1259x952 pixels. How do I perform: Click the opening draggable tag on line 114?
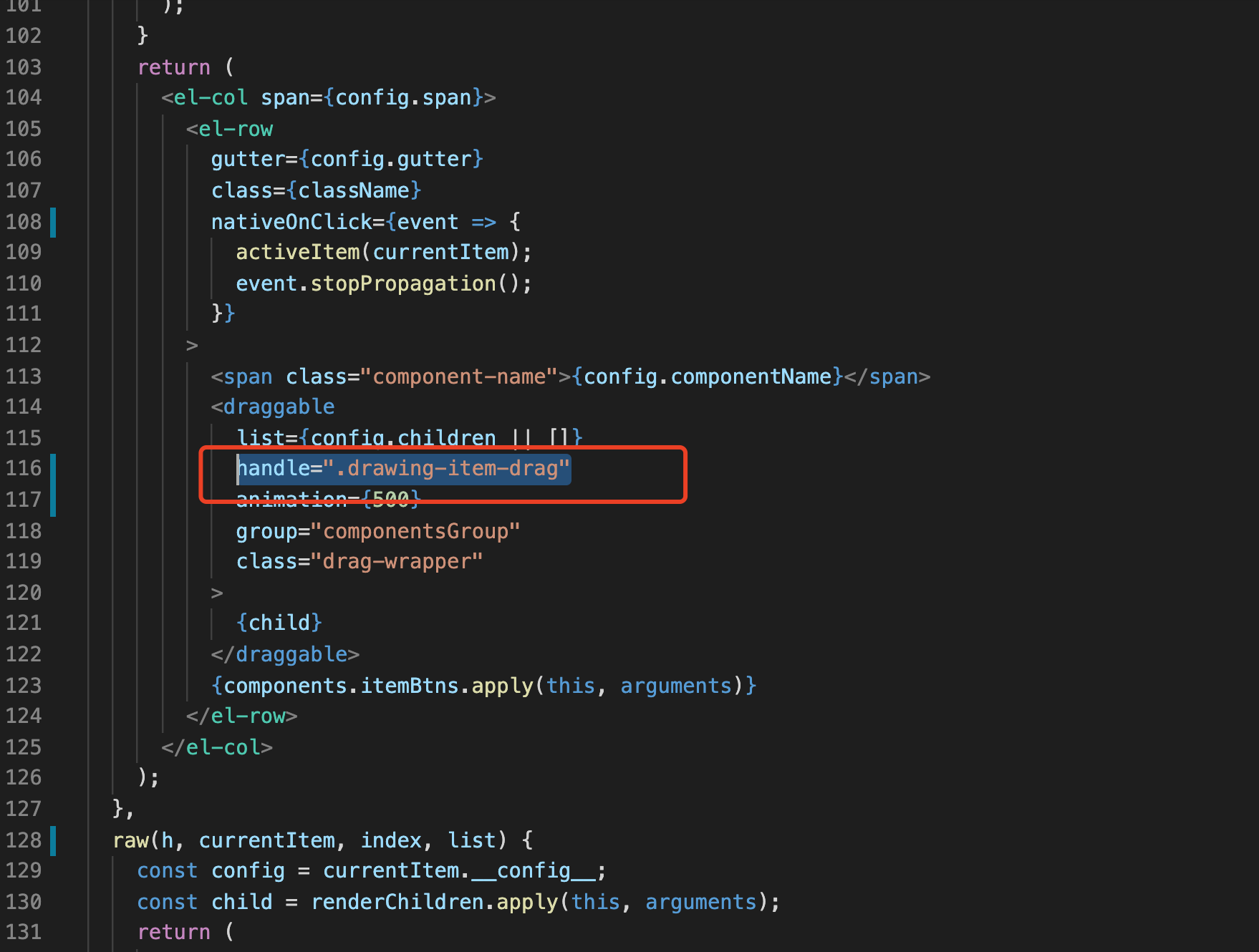pos(273,407)
